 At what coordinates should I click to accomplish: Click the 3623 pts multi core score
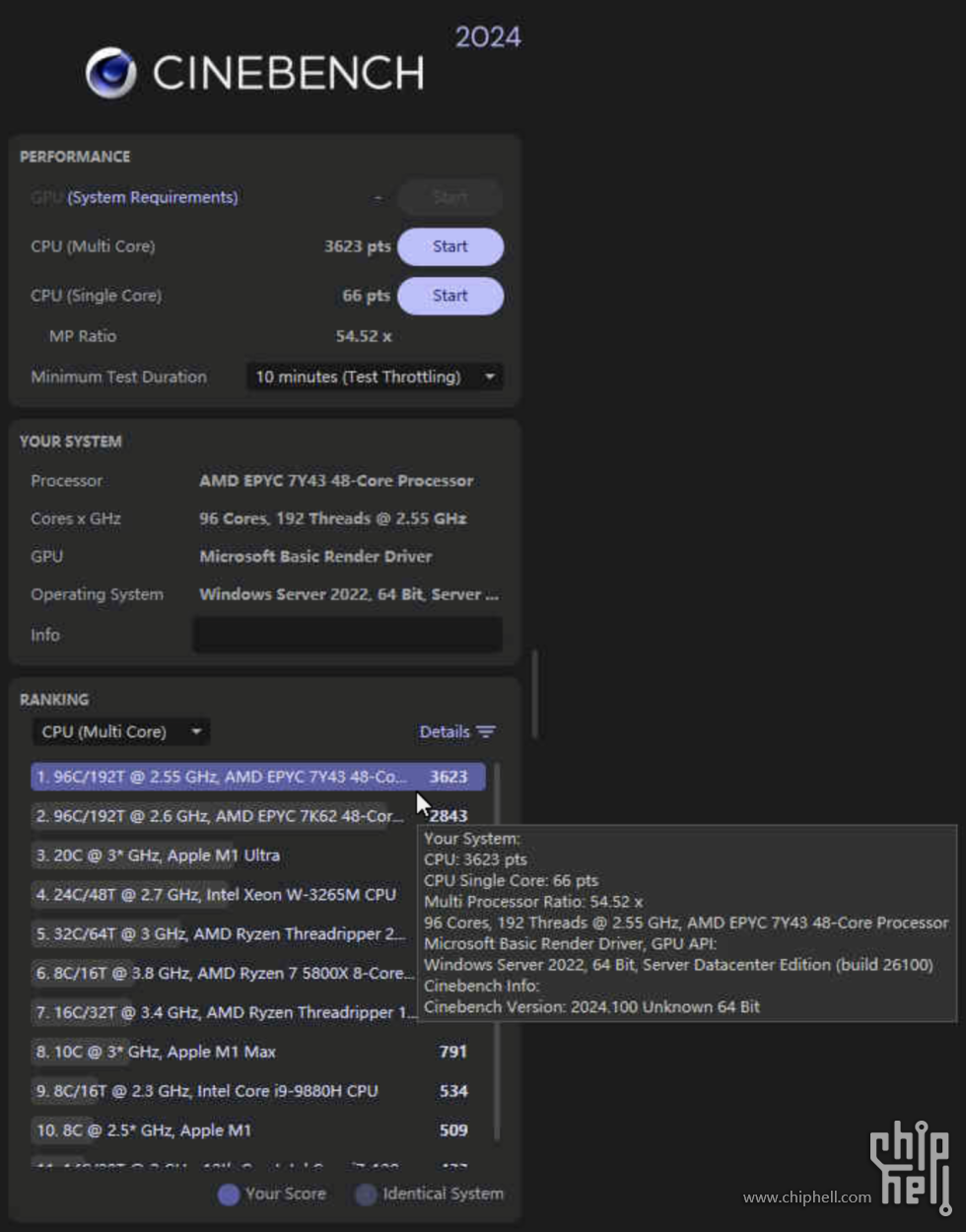click(357, 246)
